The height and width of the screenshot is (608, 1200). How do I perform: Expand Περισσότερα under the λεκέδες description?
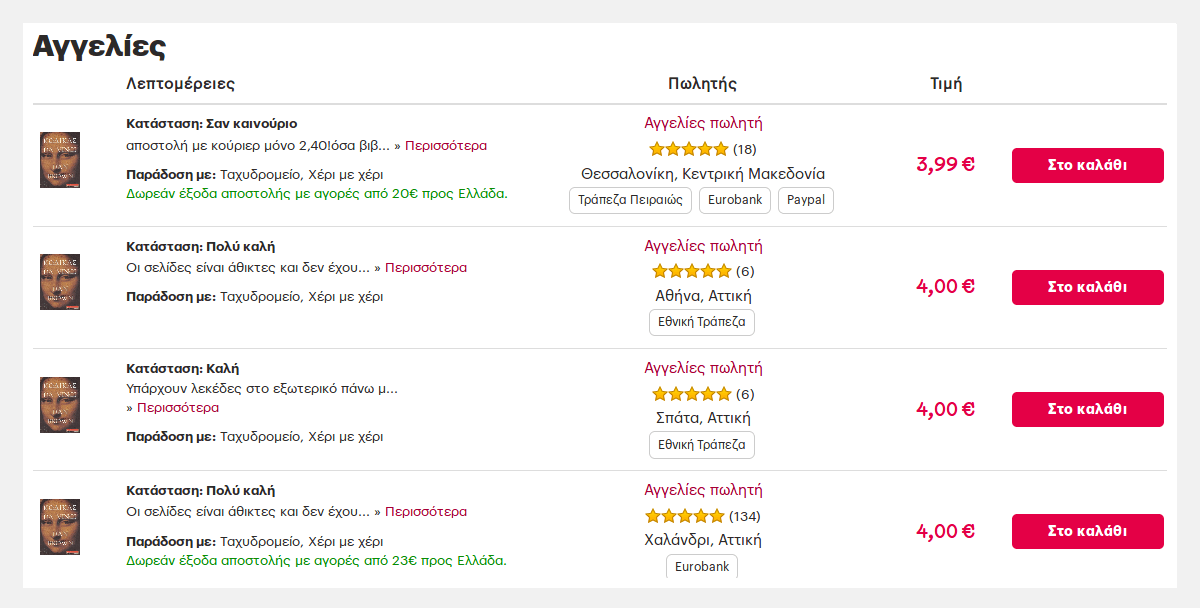coord(178,408)
